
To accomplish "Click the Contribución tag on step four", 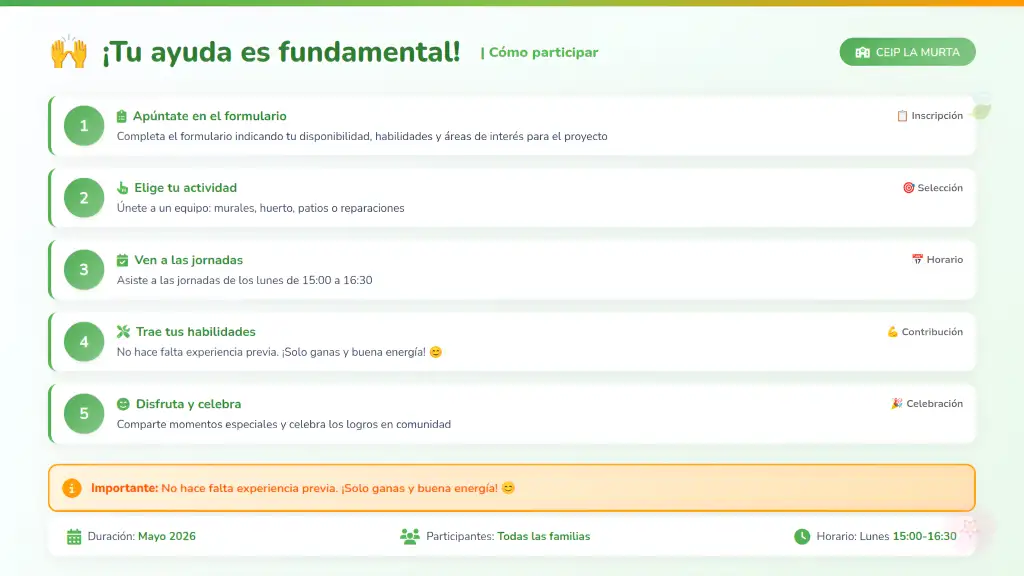I will pos(924,332).
